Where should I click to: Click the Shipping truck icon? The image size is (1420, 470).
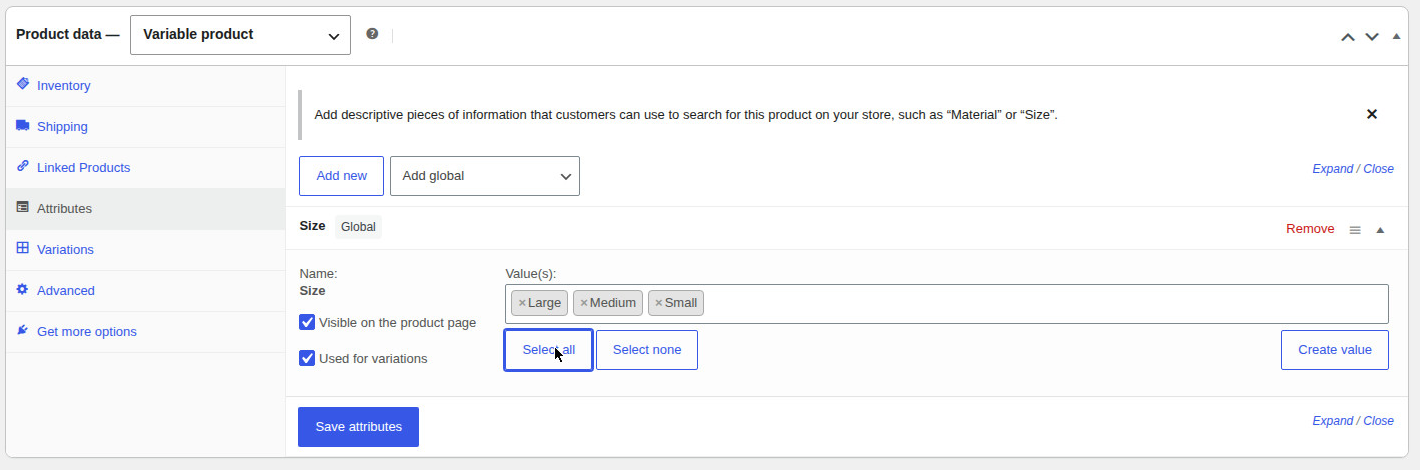click(x=23, y=126)
